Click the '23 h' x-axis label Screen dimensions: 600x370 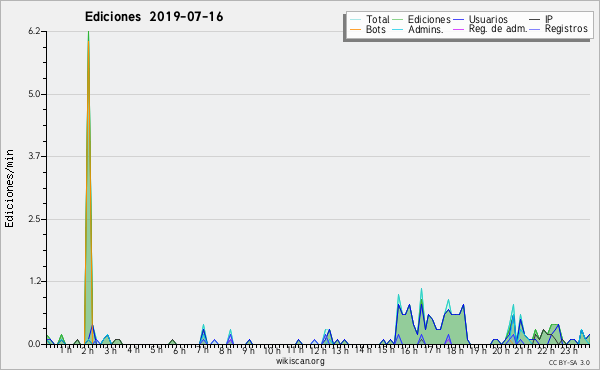569,351
